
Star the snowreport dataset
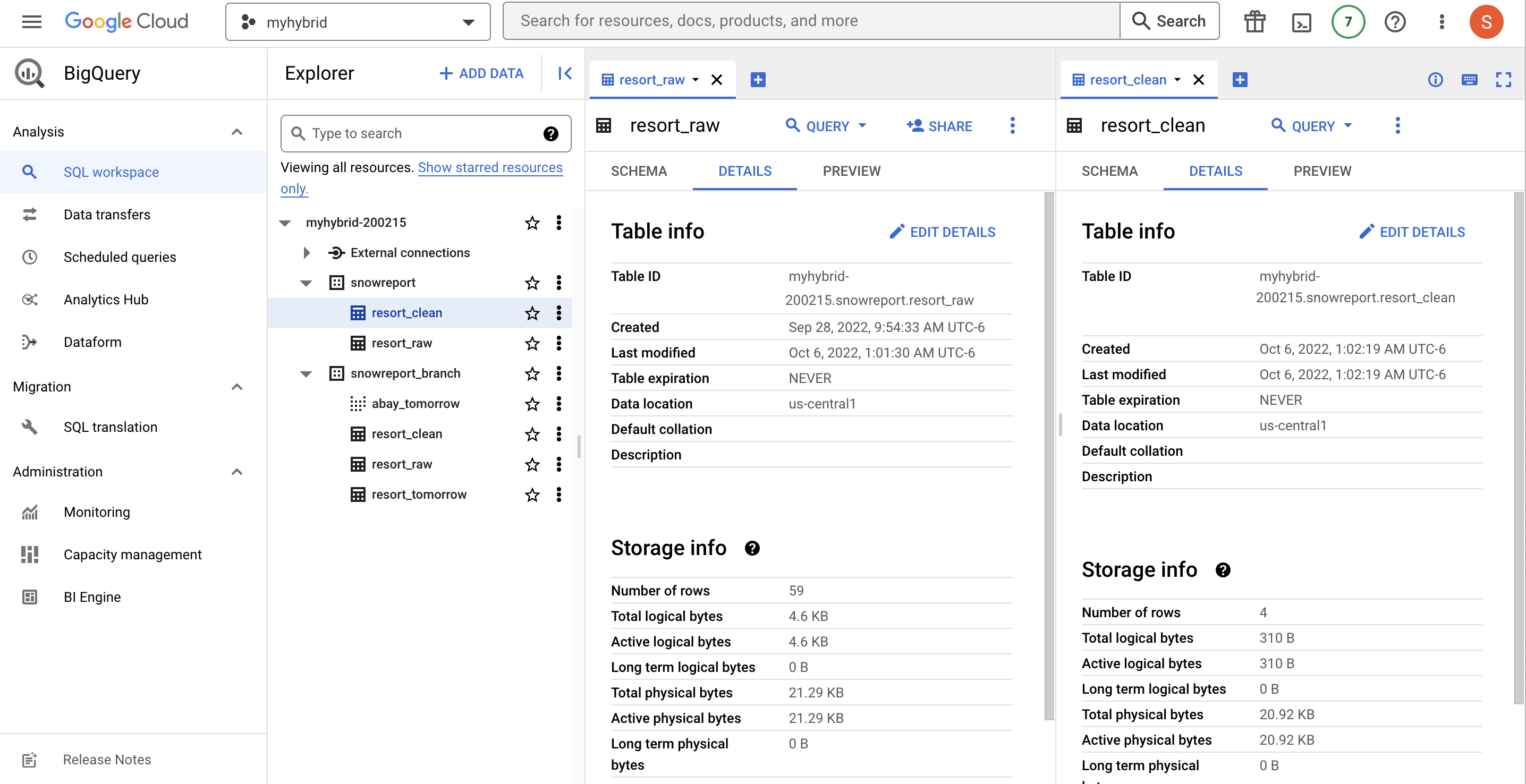point(532,283)
